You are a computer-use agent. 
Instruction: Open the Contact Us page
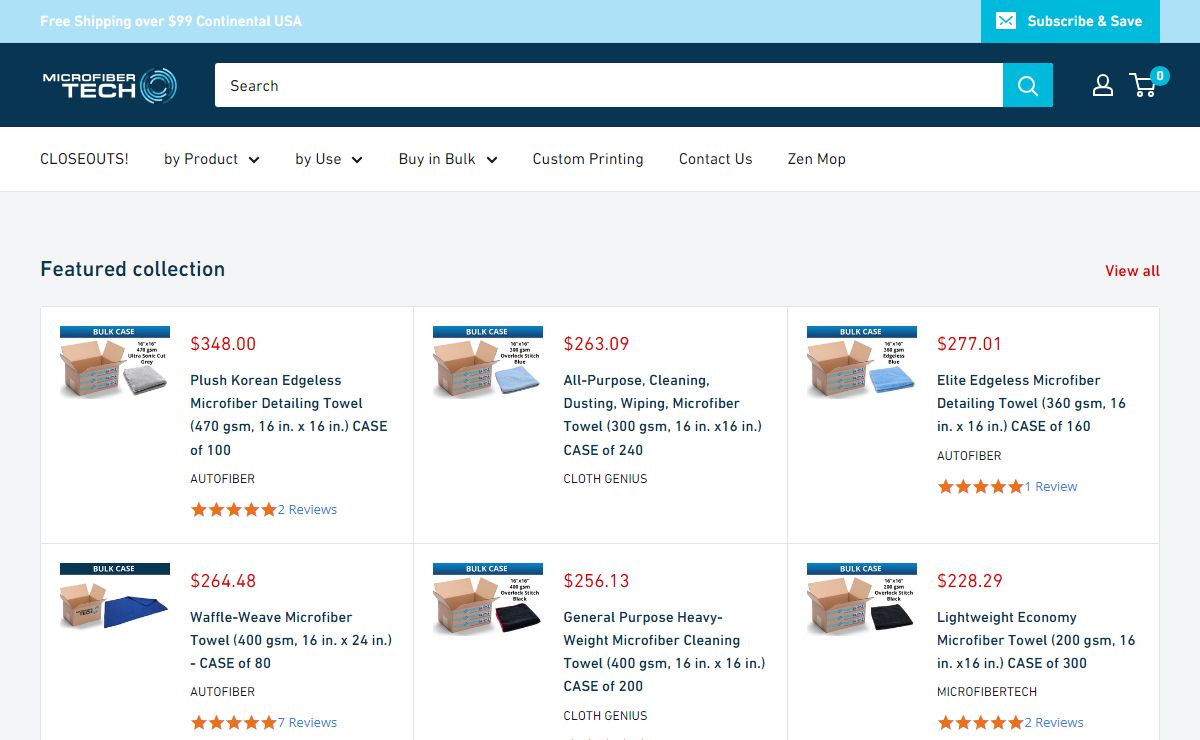(715, 159)
